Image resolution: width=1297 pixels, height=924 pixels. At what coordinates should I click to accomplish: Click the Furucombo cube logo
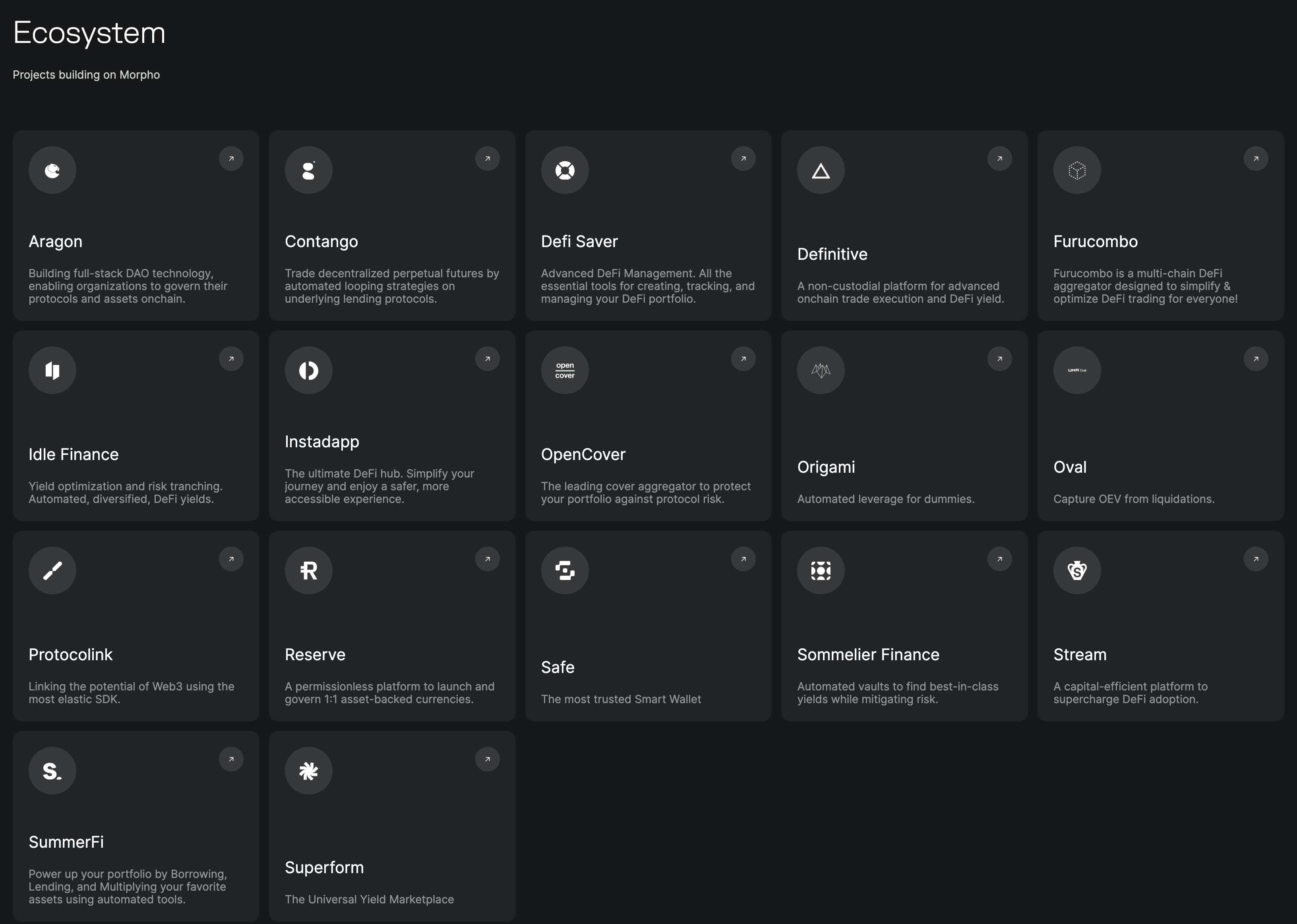(1077, 170)
